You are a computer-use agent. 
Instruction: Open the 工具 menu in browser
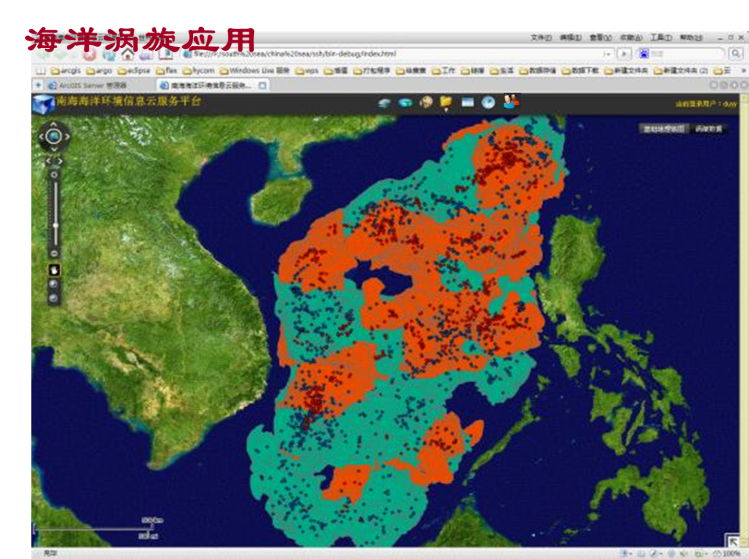coord(660,38)
